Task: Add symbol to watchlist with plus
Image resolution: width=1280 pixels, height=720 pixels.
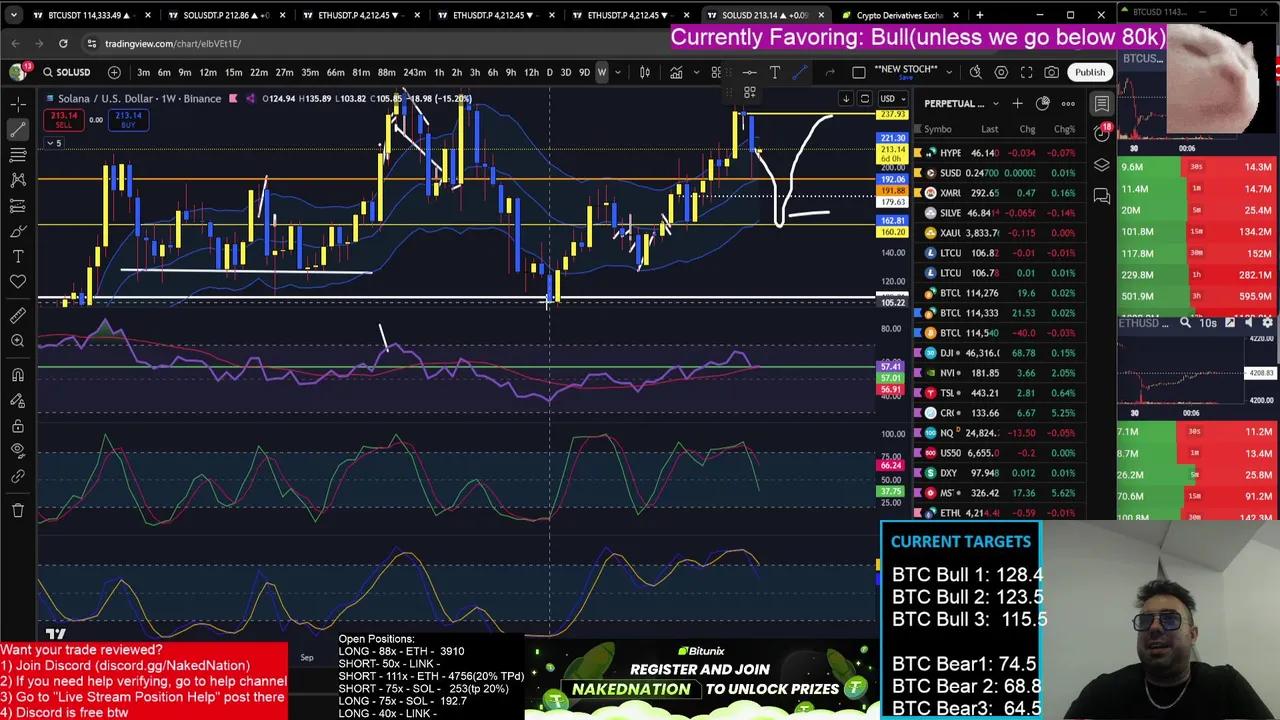Action: coord(1017,103)
